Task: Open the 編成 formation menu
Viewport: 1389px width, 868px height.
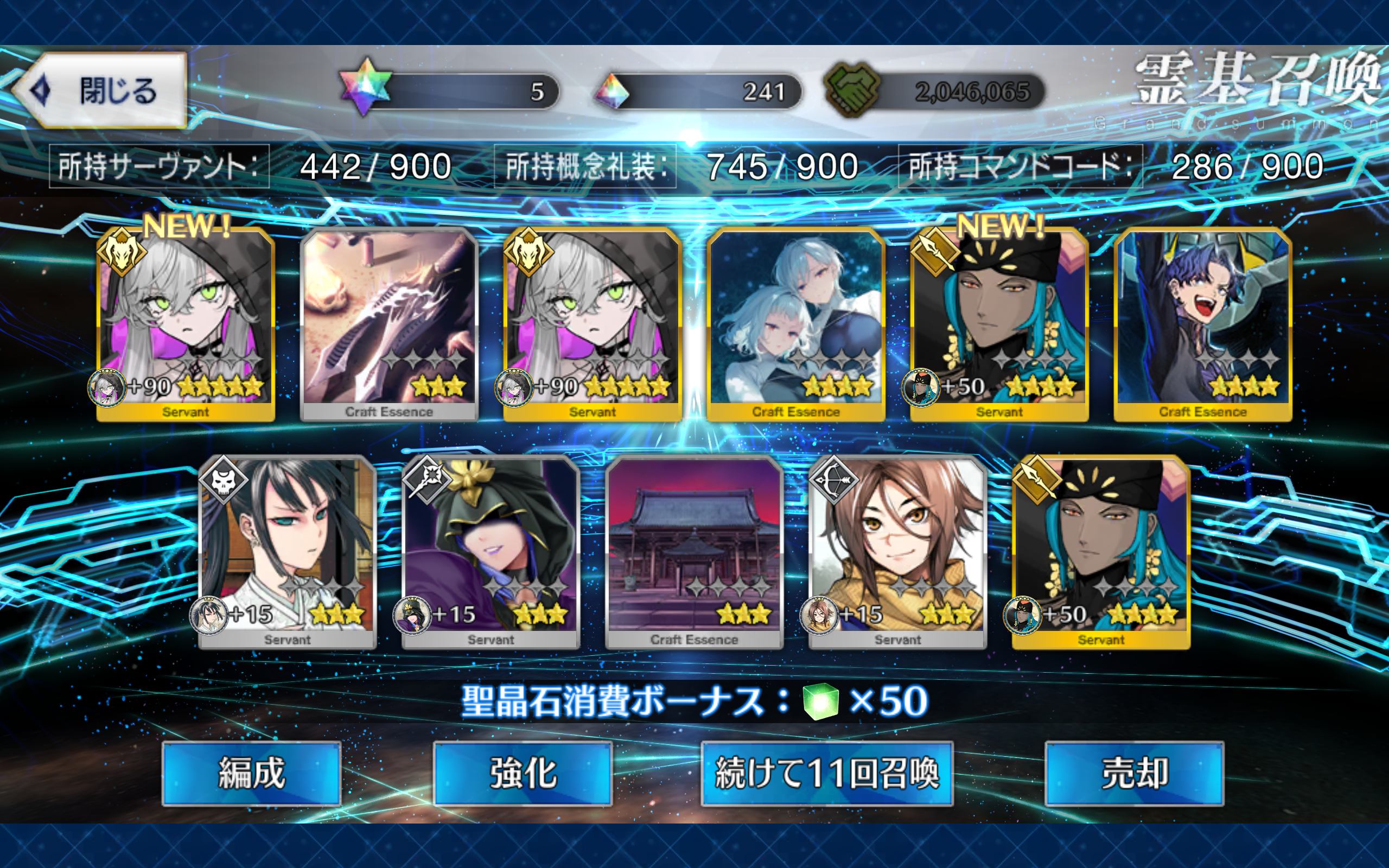Action: click(252, 773)
